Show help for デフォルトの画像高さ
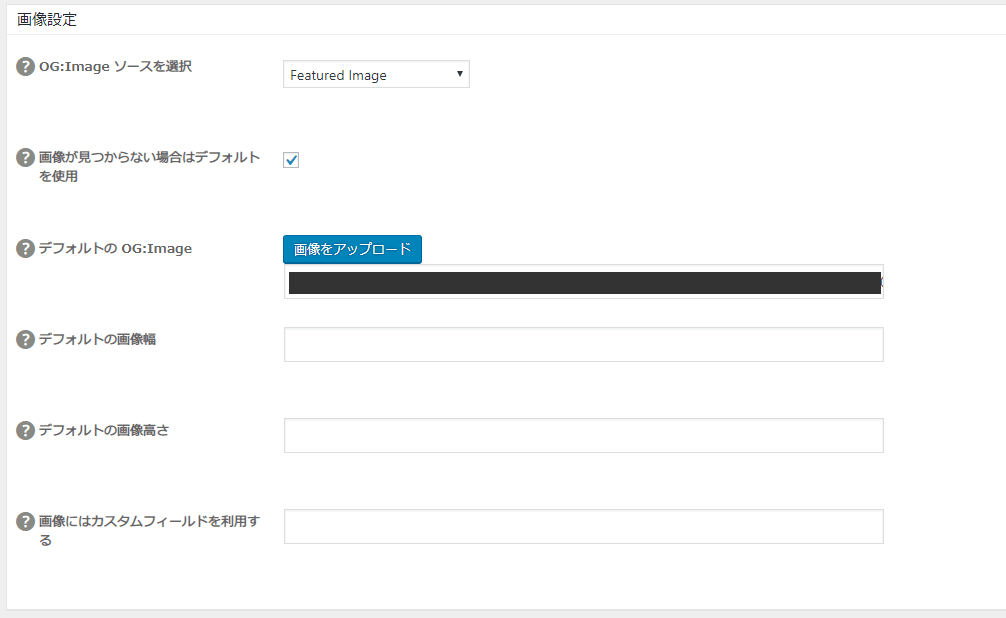The height and width of the screenshot is (618, 1006). [26, 431]
